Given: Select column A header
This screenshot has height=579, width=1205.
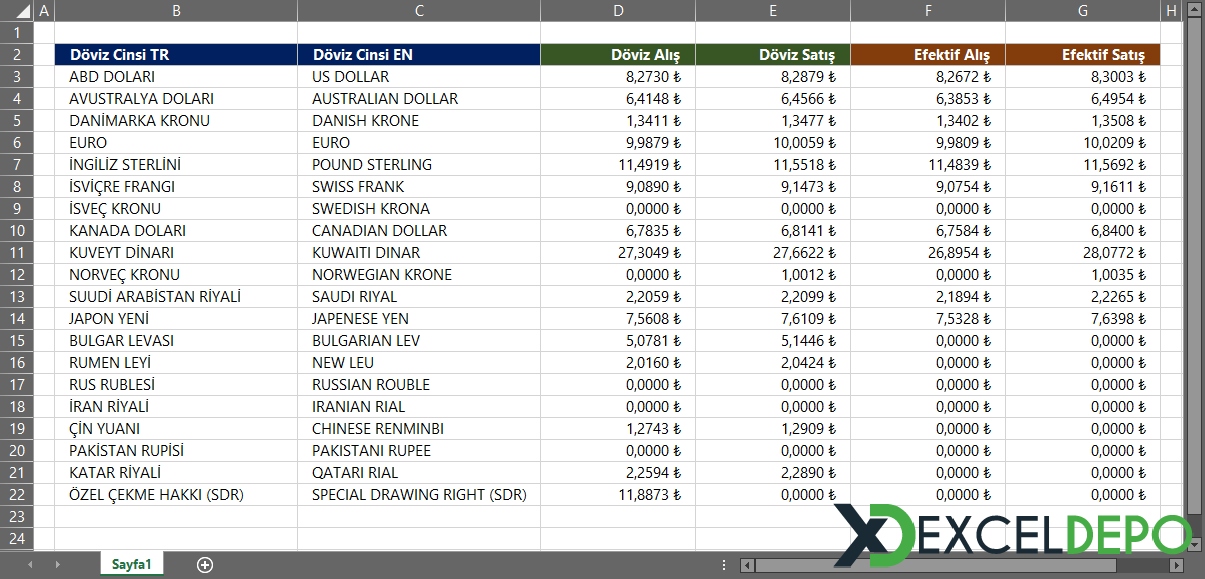Looking at the screenshot, I should tap(44, 11).
